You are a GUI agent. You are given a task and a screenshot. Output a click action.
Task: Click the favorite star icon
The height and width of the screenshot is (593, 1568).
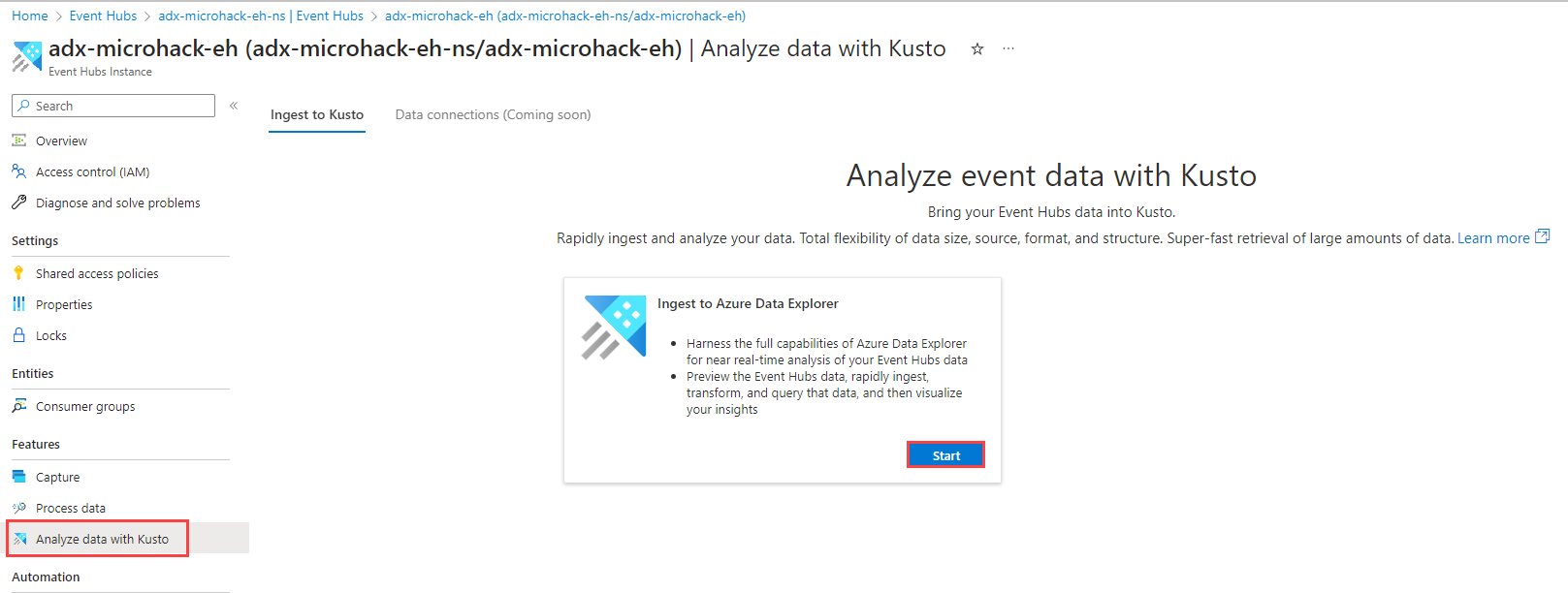pos(977,48)
